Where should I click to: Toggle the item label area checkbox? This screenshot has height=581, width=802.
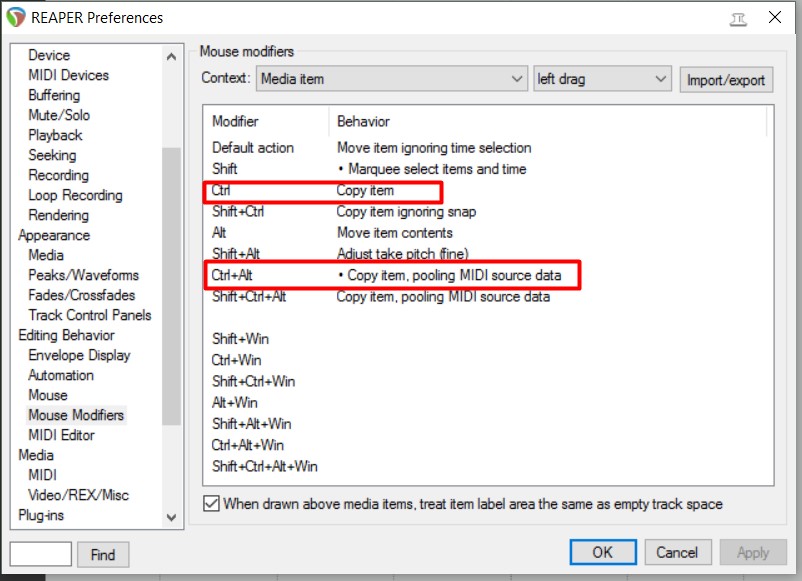211,504
